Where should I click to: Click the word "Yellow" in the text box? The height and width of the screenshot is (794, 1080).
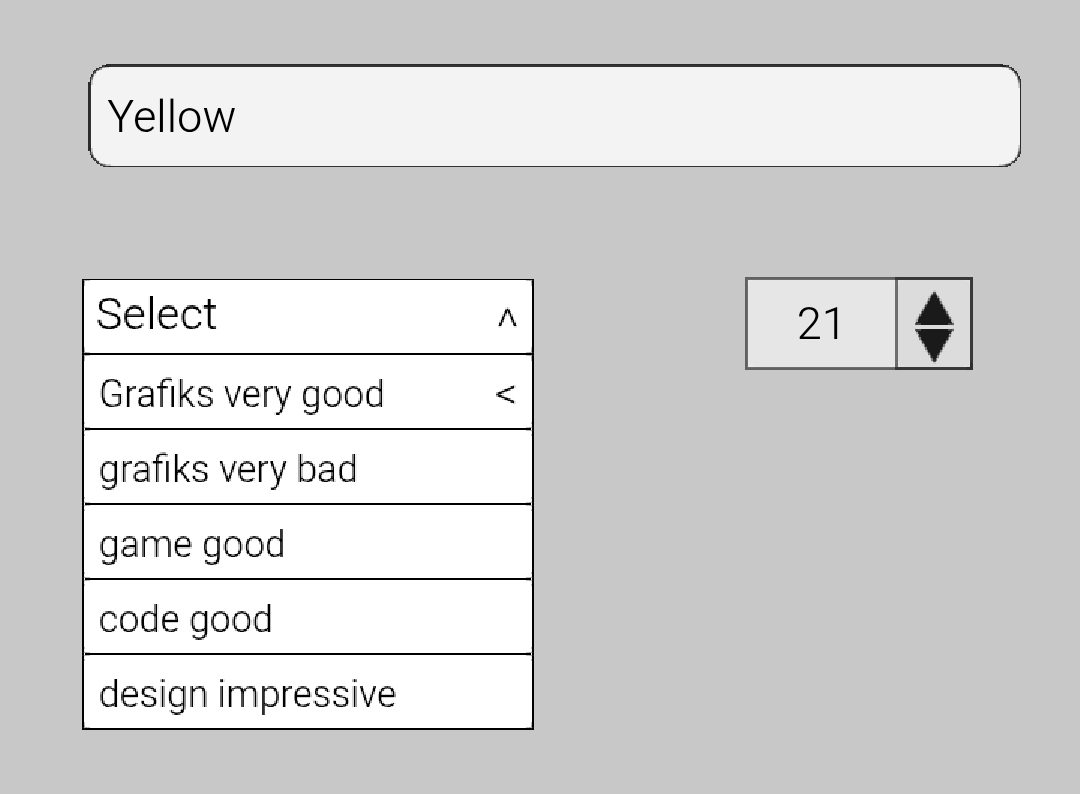(171, 117)
